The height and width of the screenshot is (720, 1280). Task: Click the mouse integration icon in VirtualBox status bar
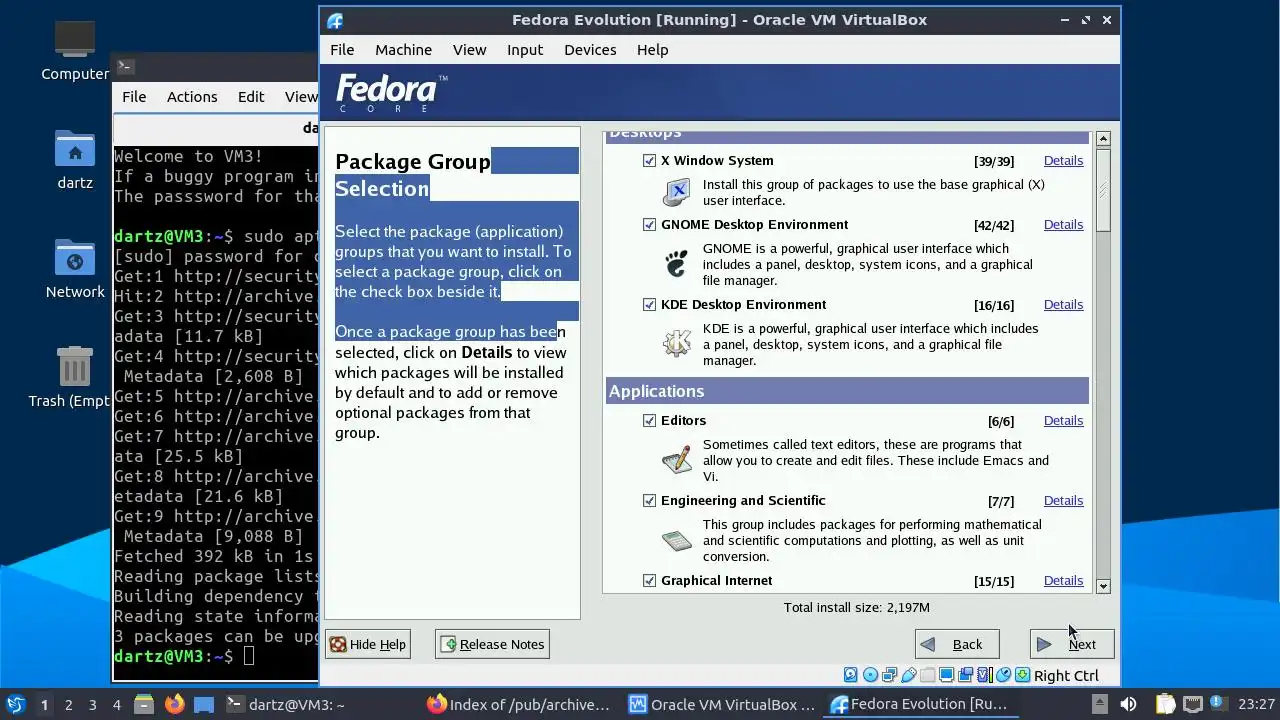click(x=1003, y=675)
